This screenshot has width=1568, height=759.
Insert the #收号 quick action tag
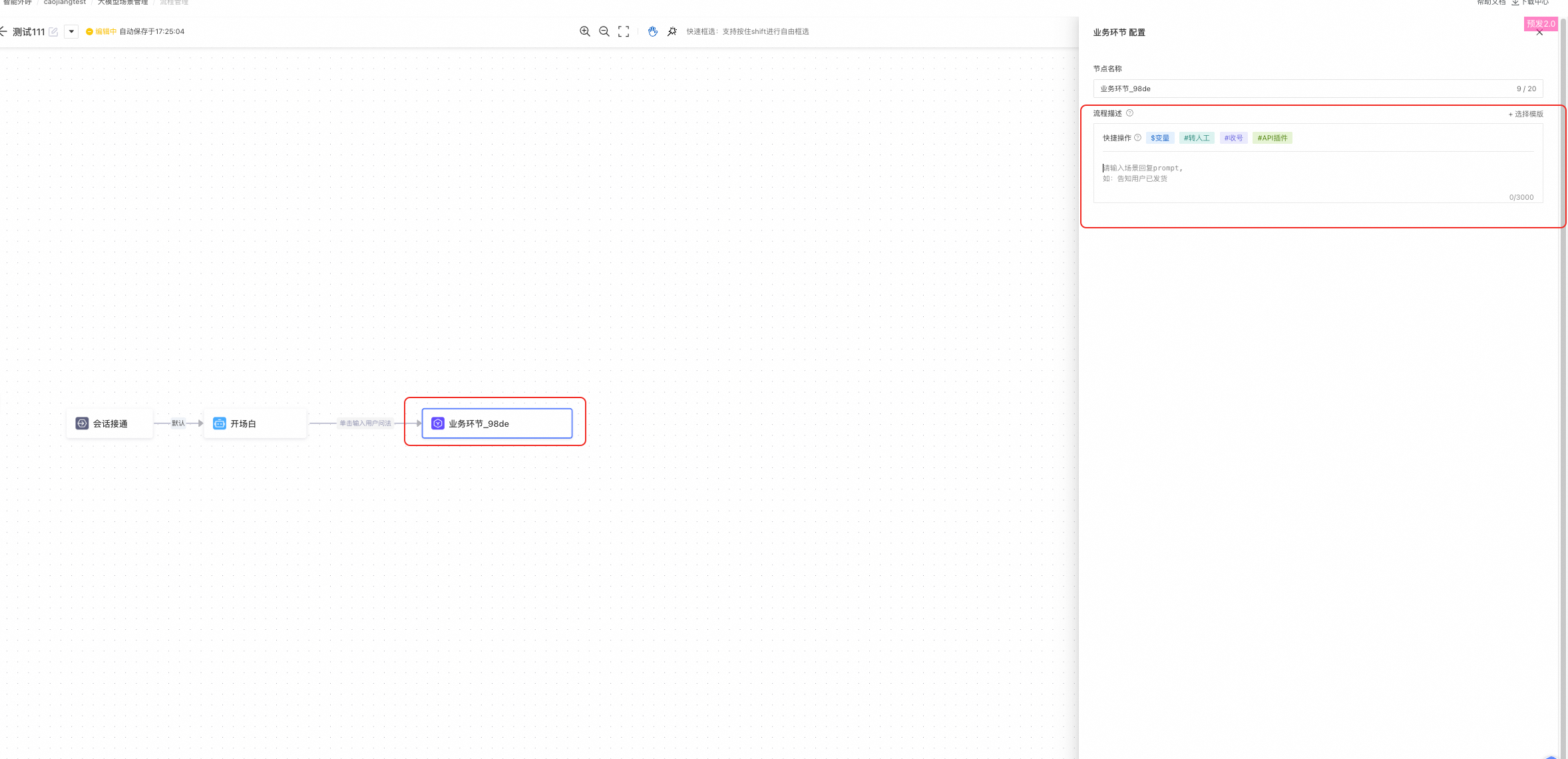point(1233,138)
